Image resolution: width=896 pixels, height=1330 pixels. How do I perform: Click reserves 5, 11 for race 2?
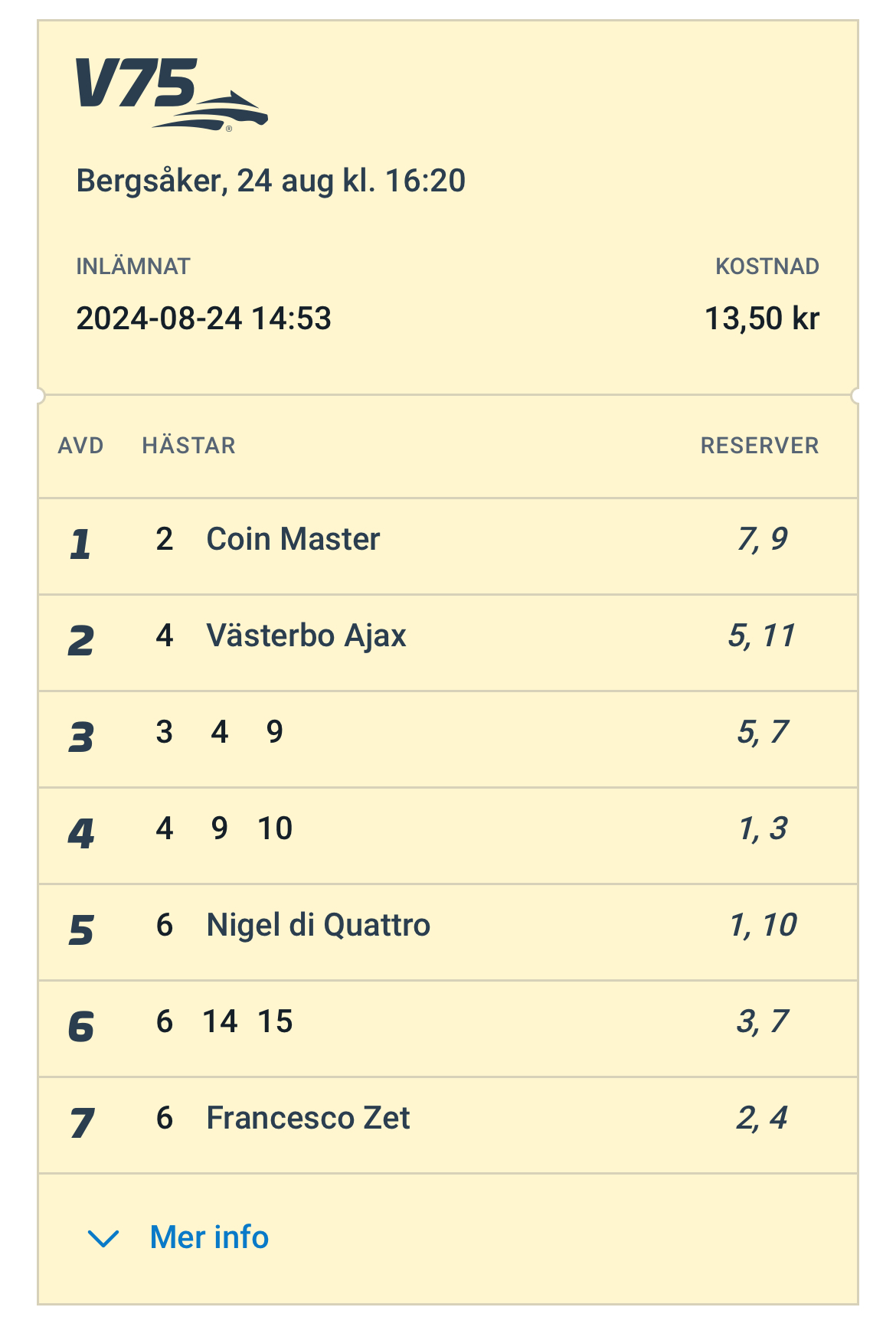point(762,636)
